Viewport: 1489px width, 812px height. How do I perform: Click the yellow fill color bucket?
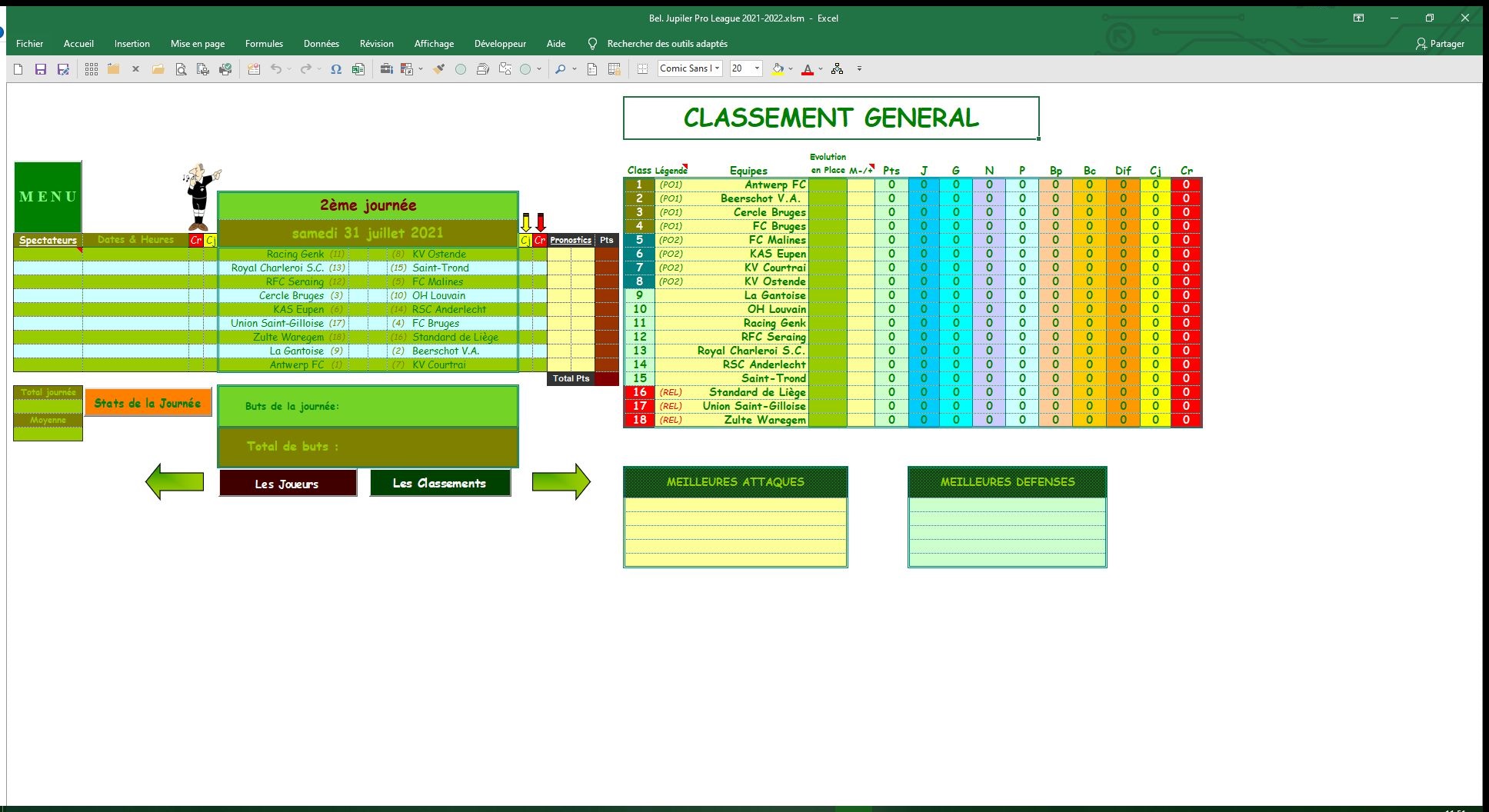coord(778,69)
